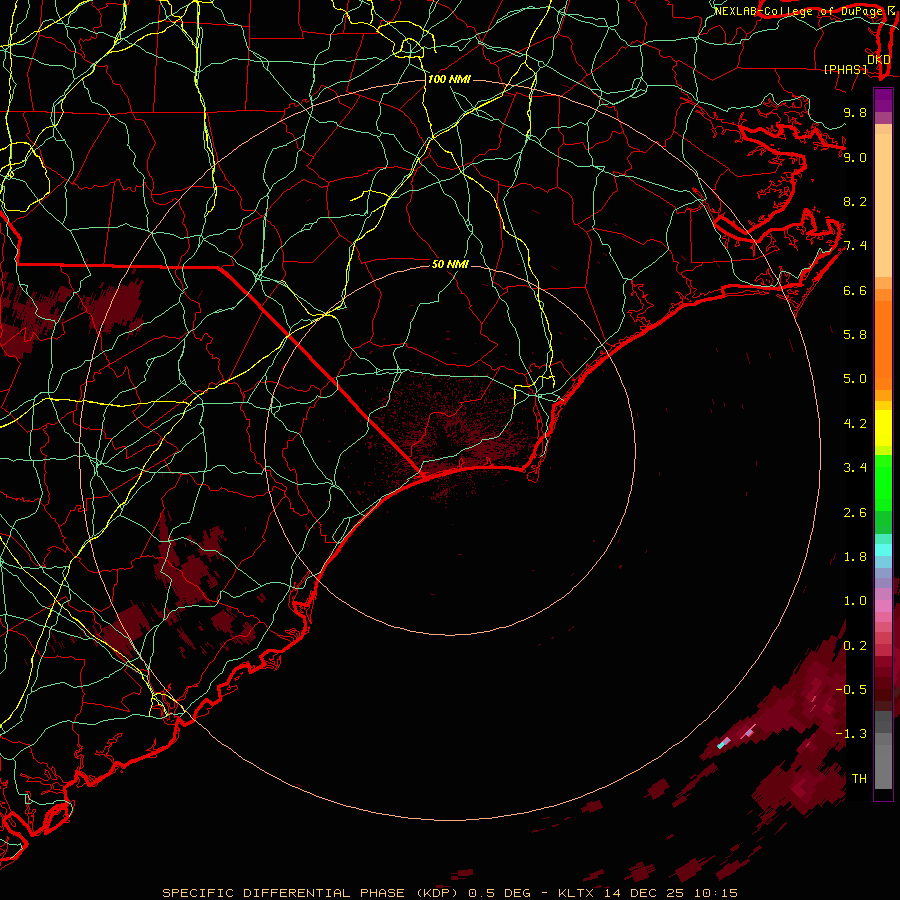Click the [PHAS] label above the color scale
Screen dimensions: 900x900
tap(845, 70)
